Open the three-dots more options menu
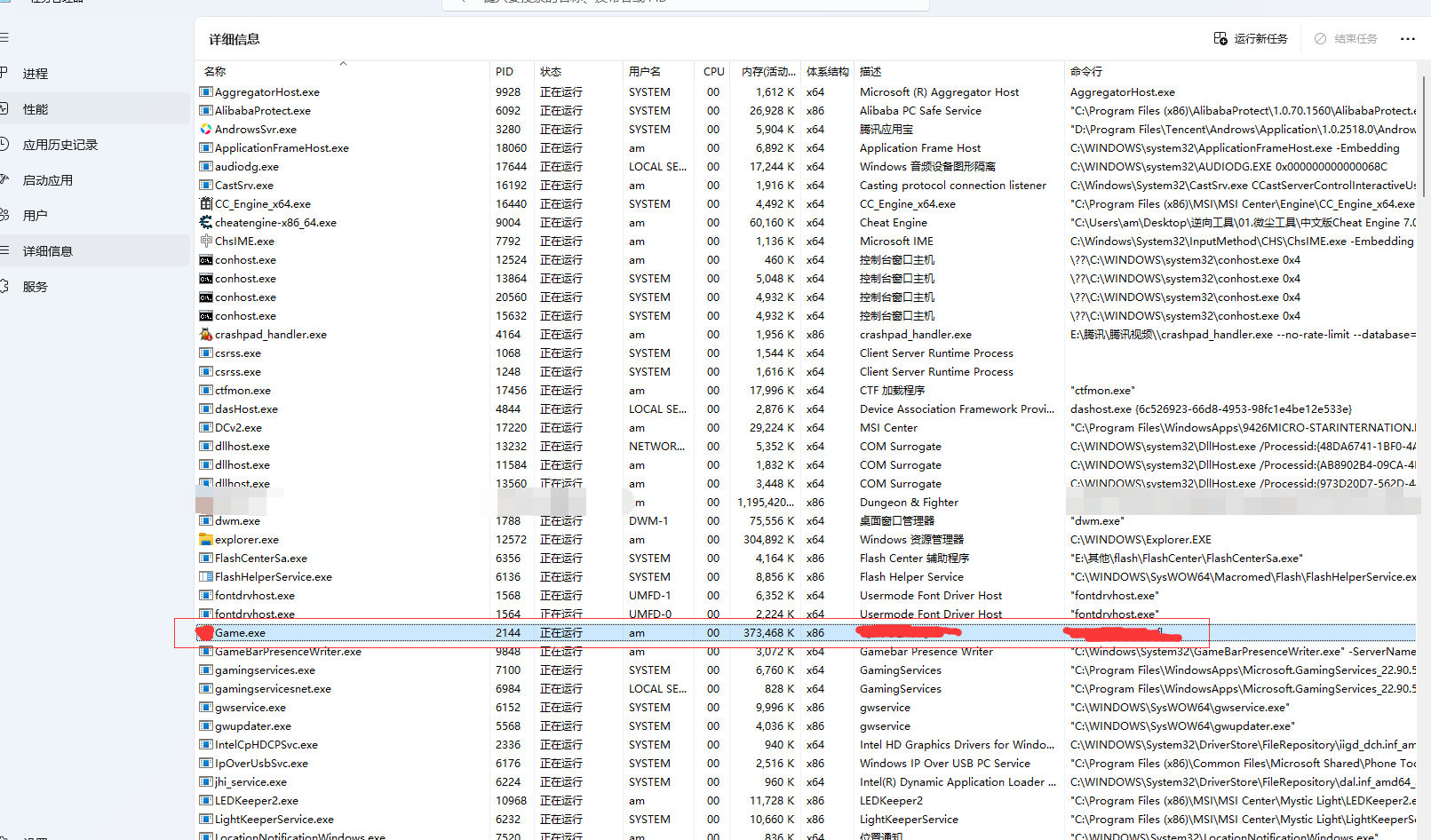This screenshot has height=840, width=1431. (1407, 38)
